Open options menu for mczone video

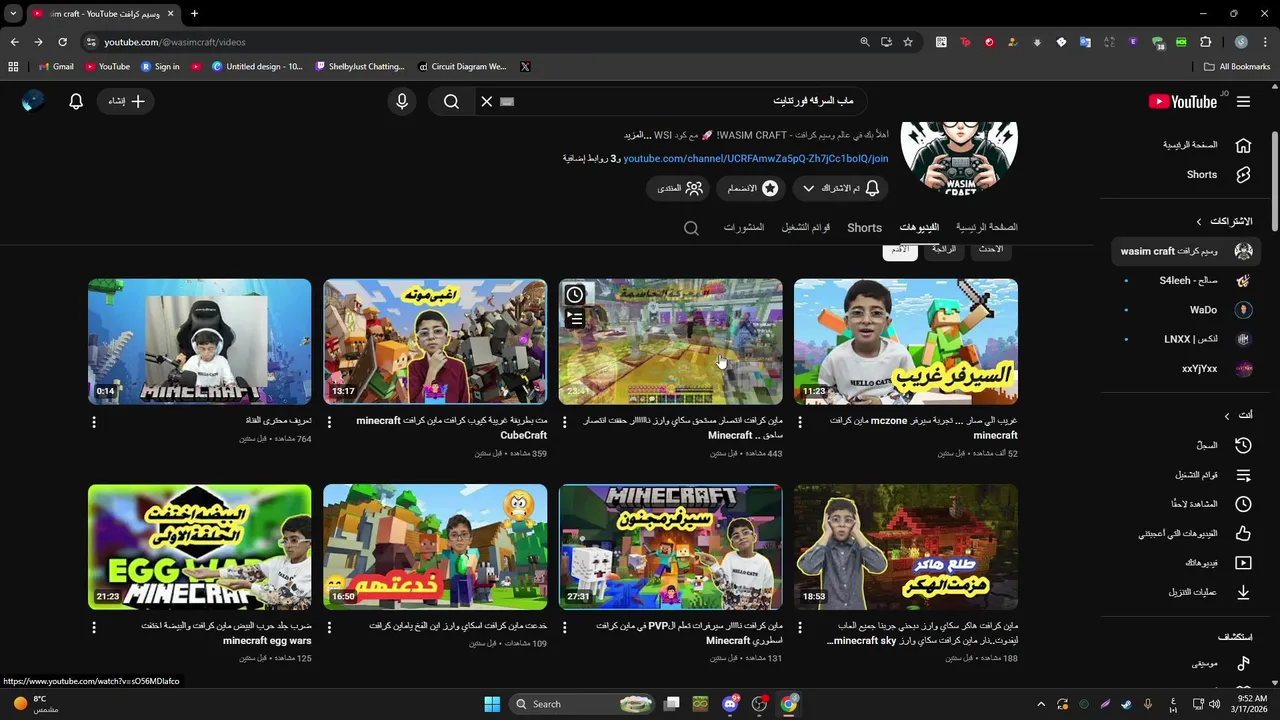800,422
